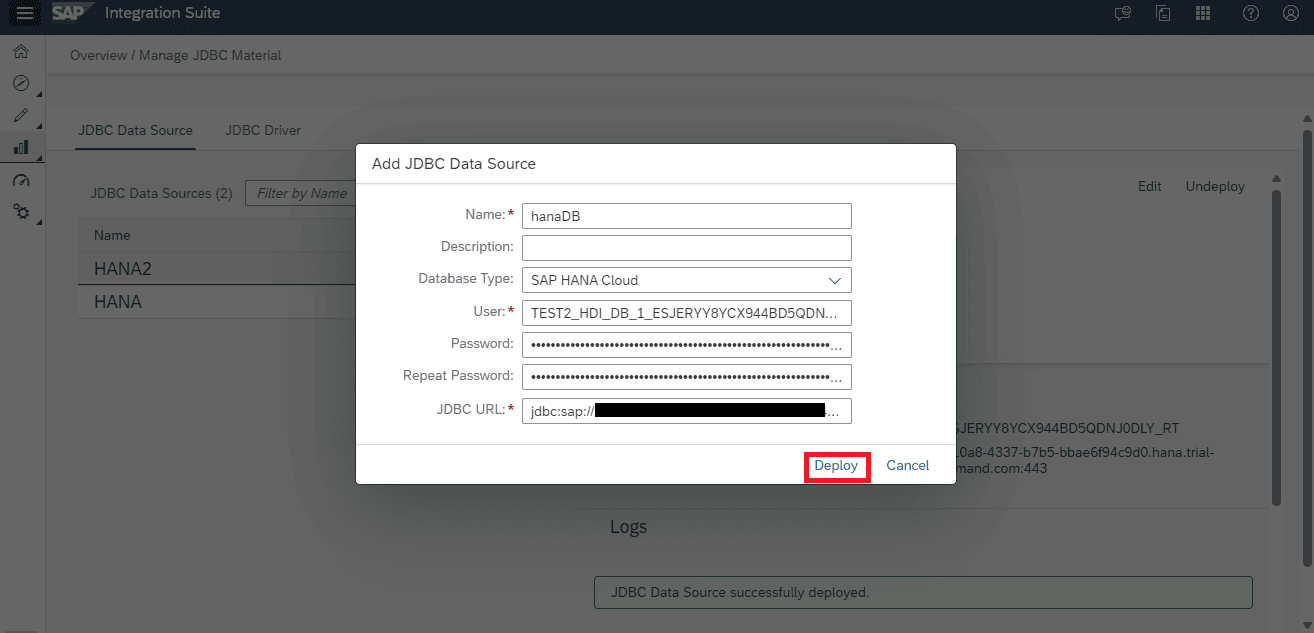The height and width of the screenshot is (633, 1314).
Task: Open the Discover compass icon
Action: (21, 83)
